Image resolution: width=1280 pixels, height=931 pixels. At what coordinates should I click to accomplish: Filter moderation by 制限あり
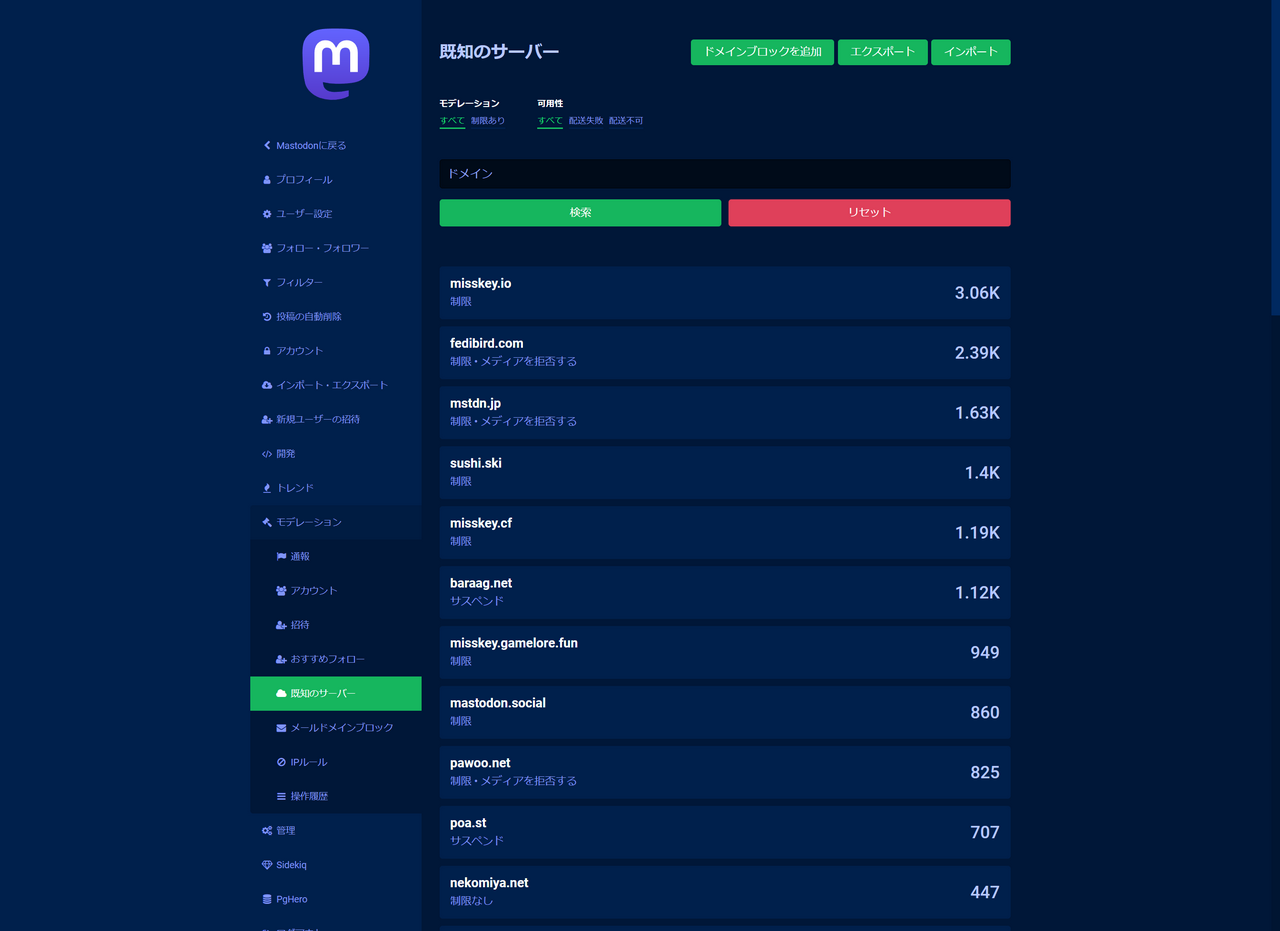click(x=488, y=121)
